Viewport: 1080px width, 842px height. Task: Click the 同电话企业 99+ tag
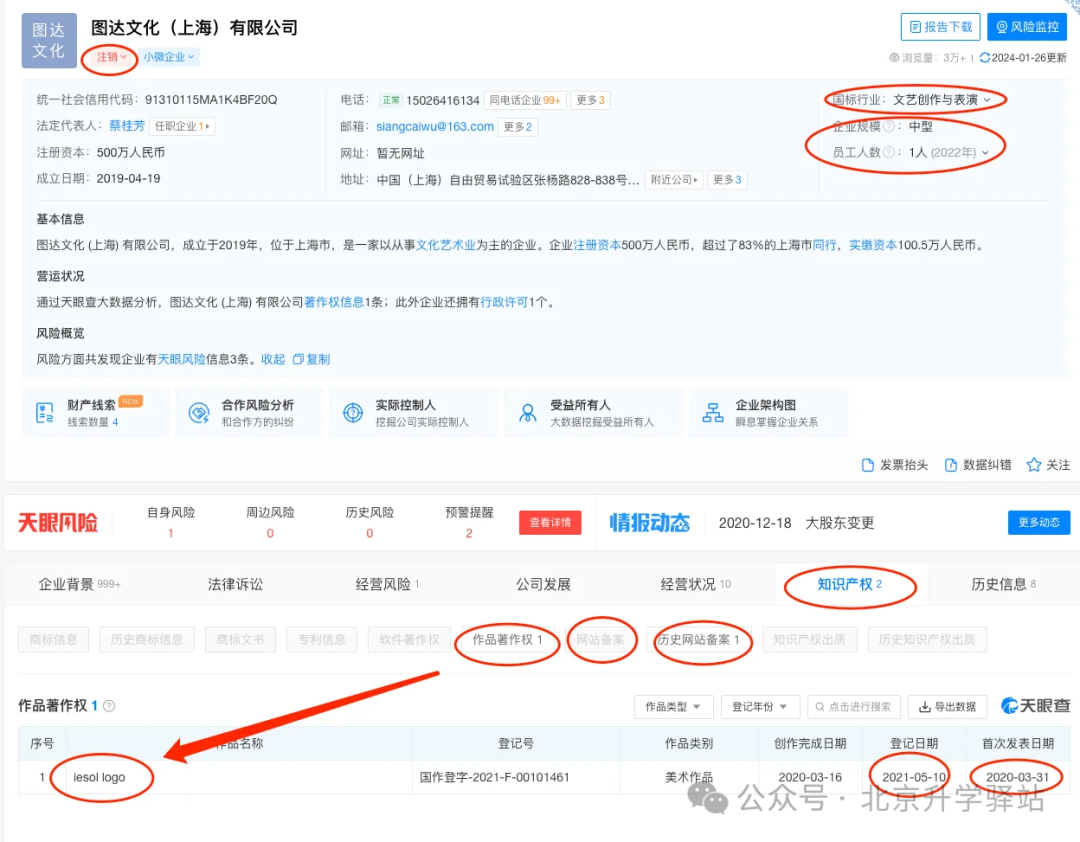[x=525, y=100]
